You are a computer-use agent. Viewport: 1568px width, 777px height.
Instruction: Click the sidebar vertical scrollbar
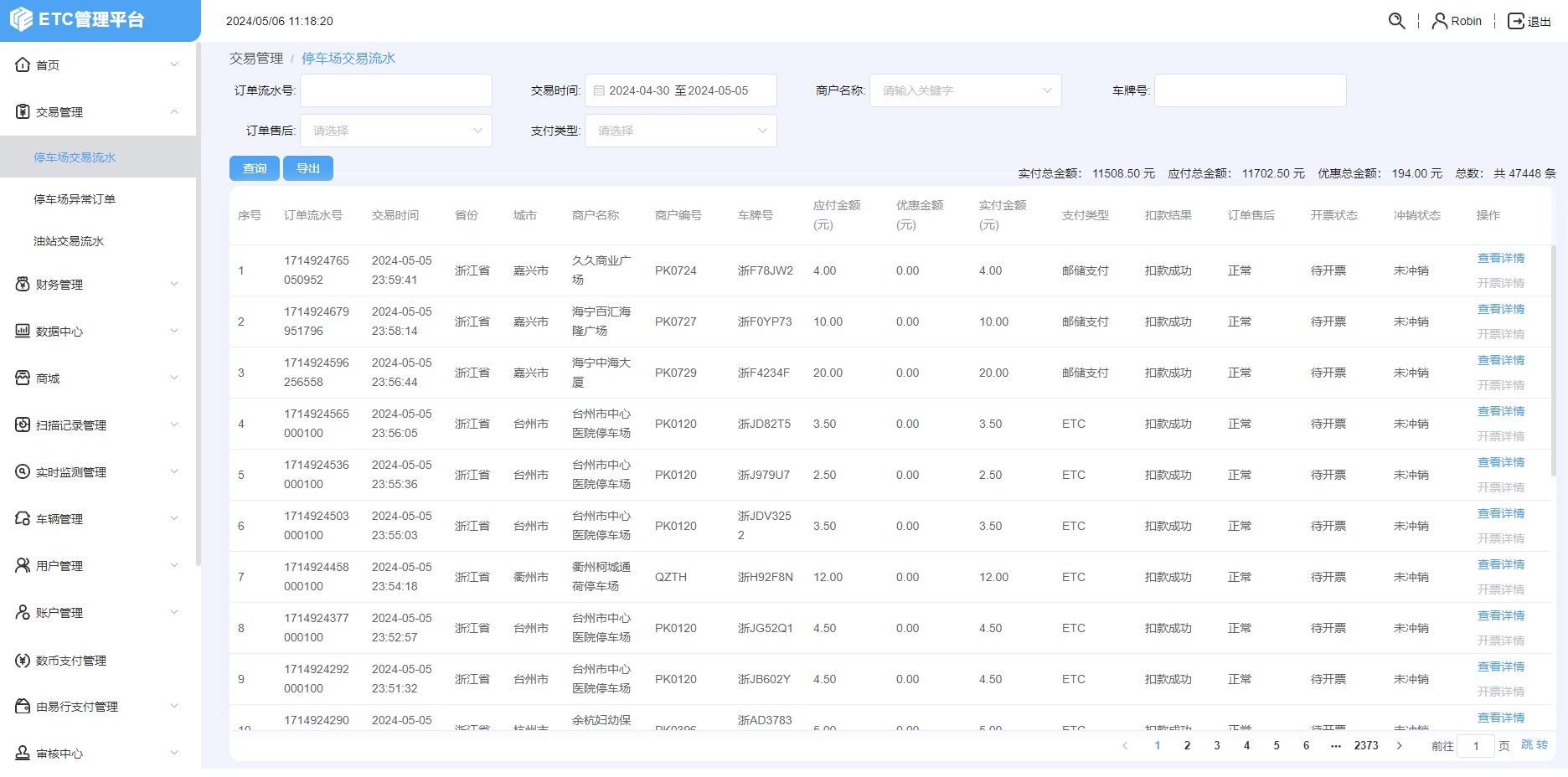(198, 304)
